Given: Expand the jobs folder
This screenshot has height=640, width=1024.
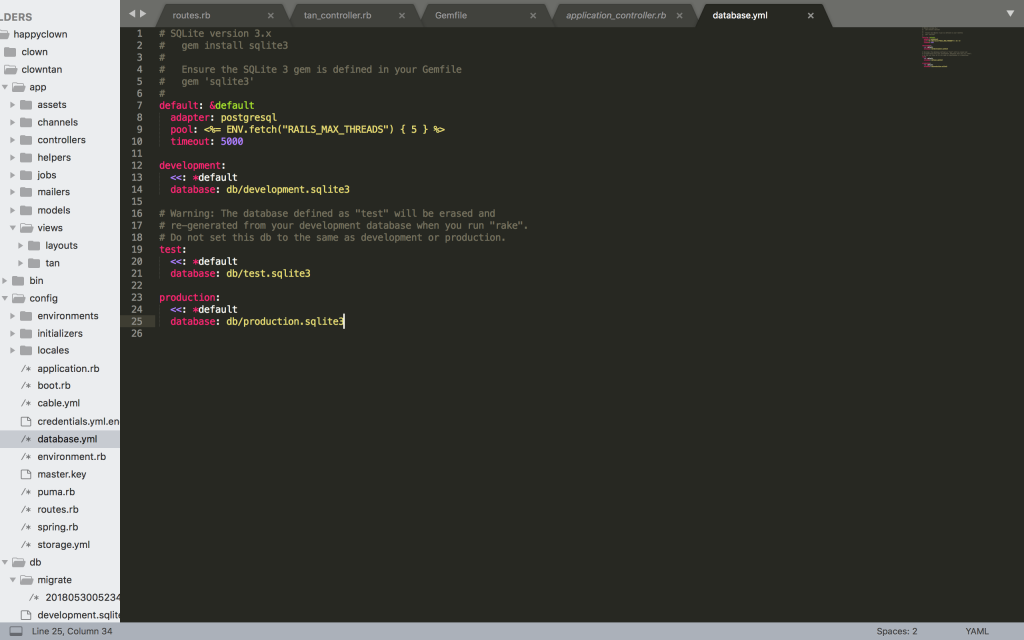Looking at the screenshot, I should tap(12, 175).
